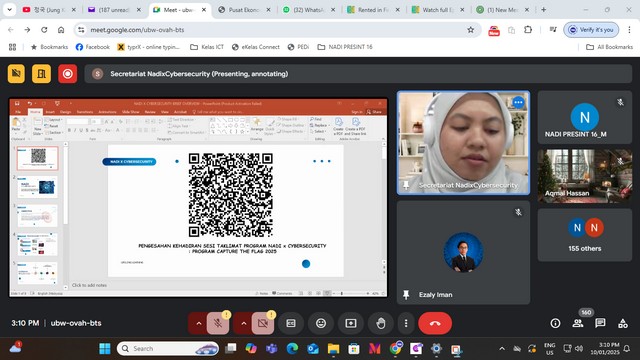
Task: Show the people panel icon
Action: tap(578, 323)
